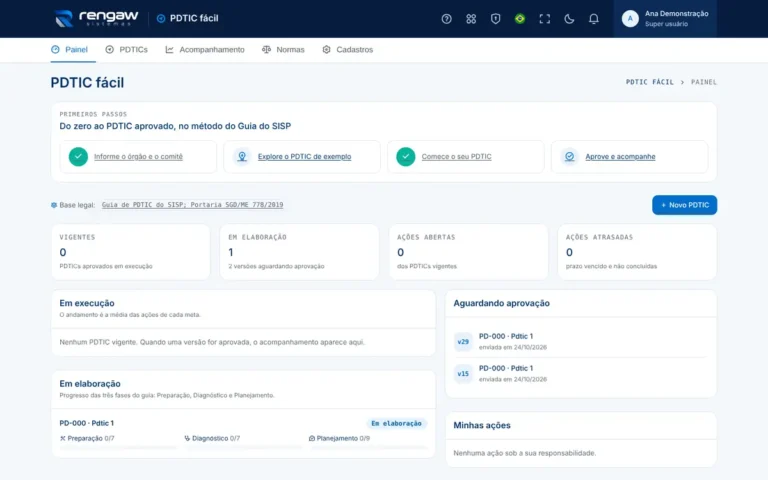Click the 'Em elaboração' status badge

(396, 423)
